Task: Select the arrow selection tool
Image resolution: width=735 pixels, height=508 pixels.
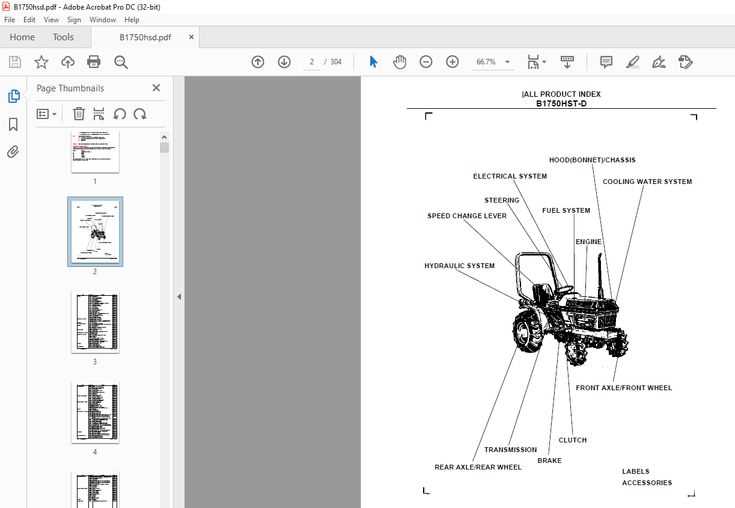Action: [x=373, y=62]
